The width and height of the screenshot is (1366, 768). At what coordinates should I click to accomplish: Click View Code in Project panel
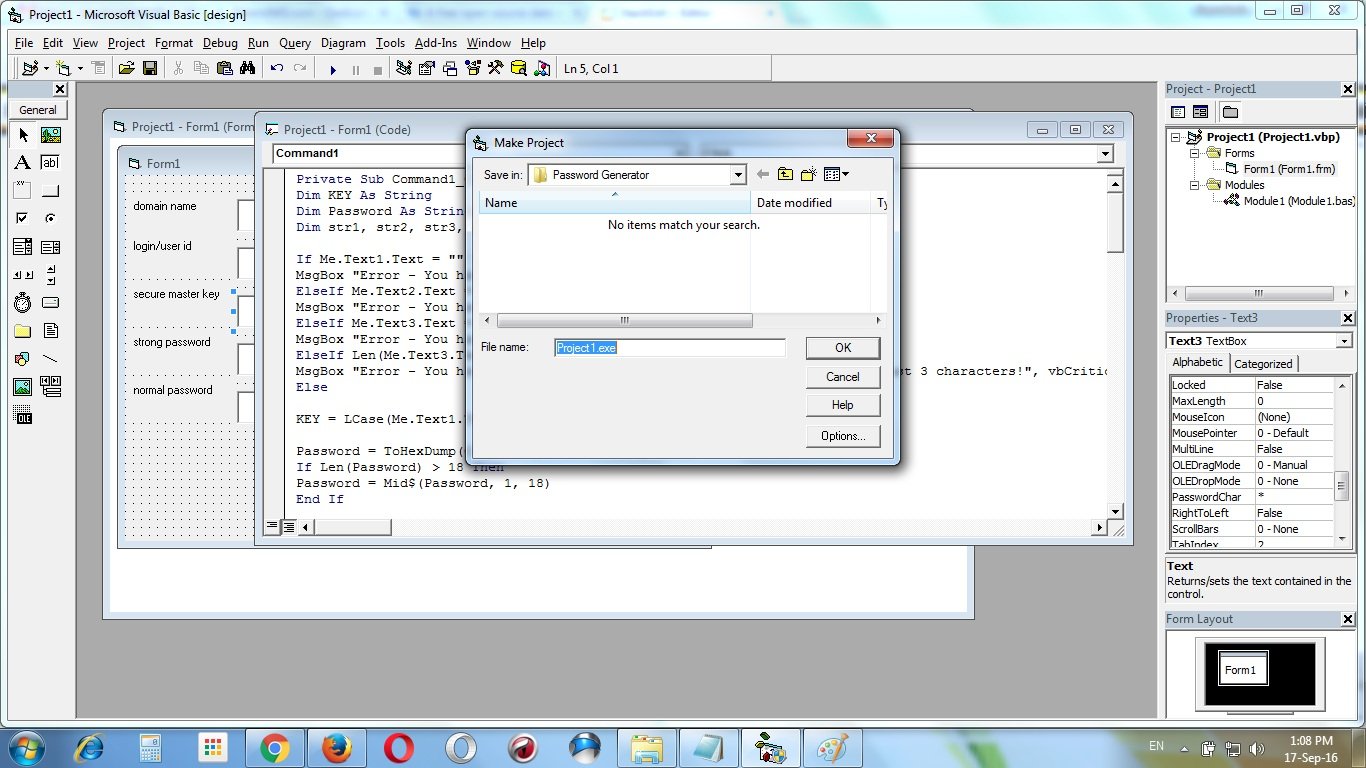tap(1178, 112)
